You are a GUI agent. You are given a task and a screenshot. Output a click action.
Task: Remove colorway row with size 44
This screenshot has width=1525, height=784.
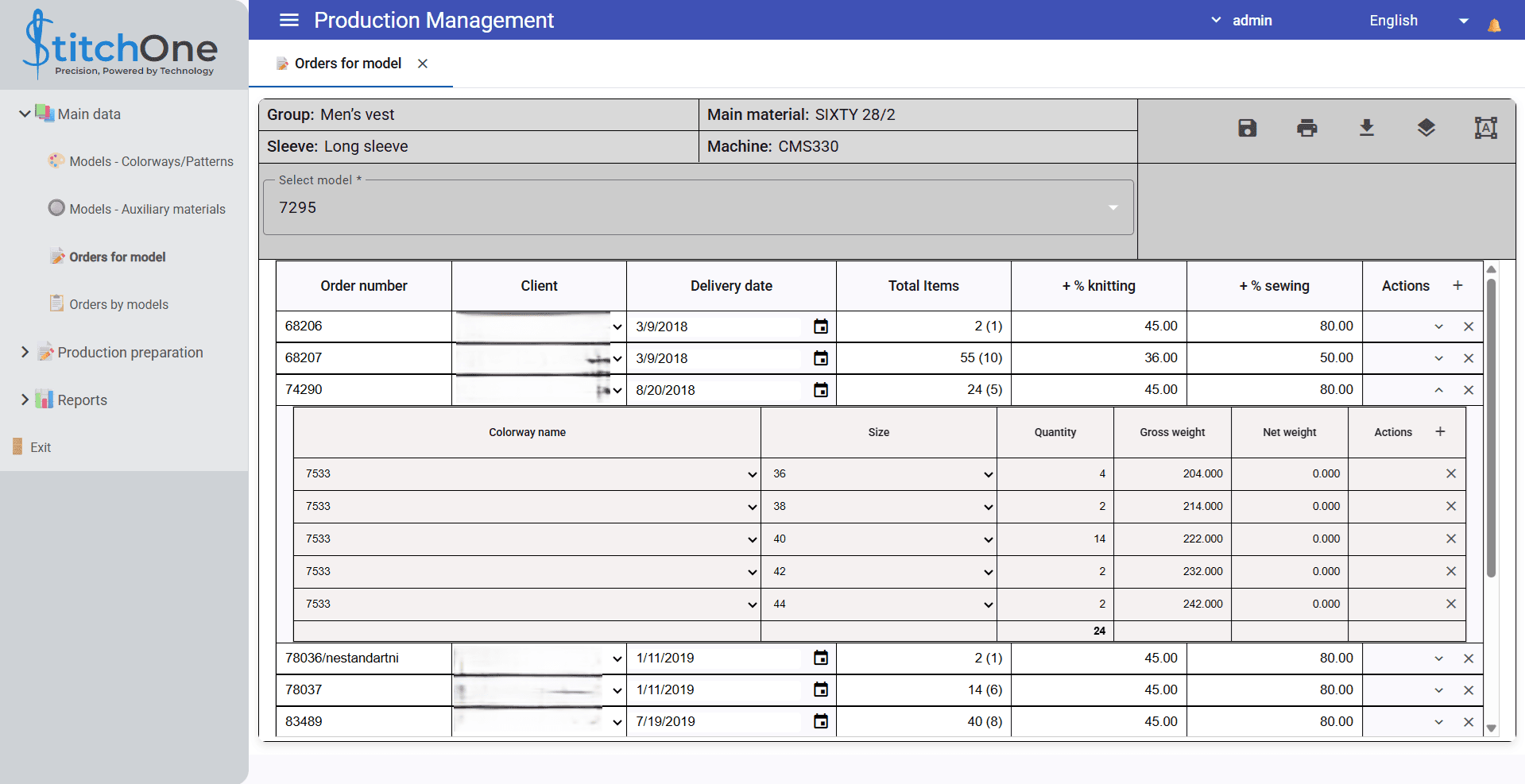click(1451, 604)
